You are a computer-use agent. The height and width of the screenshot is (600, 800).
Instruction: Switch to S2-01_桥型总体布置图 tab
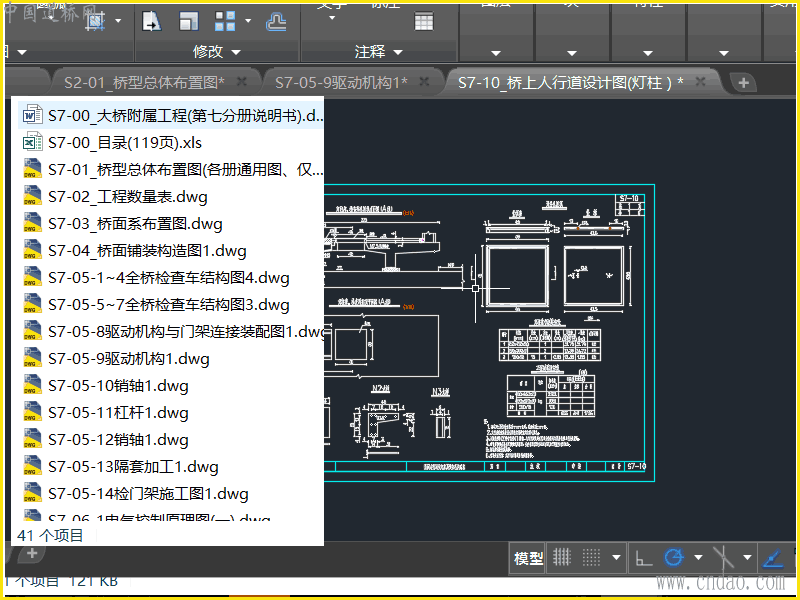pyautogui.click(x=144, y=82)
